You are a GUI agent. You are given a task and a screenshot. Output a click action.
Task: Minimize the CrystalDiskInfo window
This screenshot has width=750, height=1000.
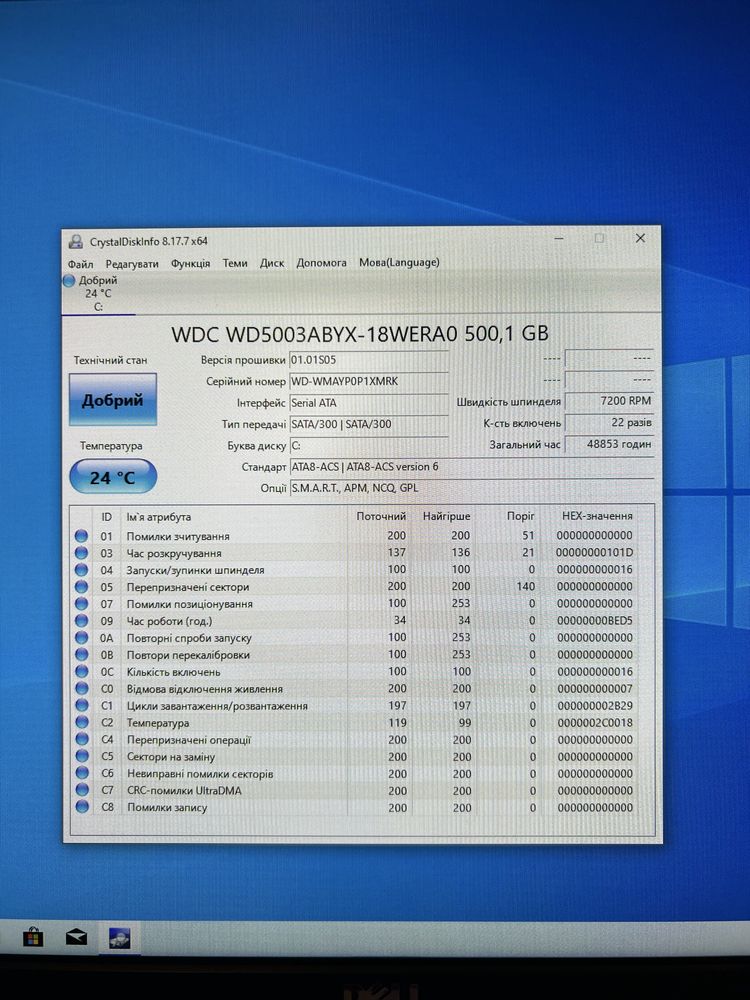(559, 239)
